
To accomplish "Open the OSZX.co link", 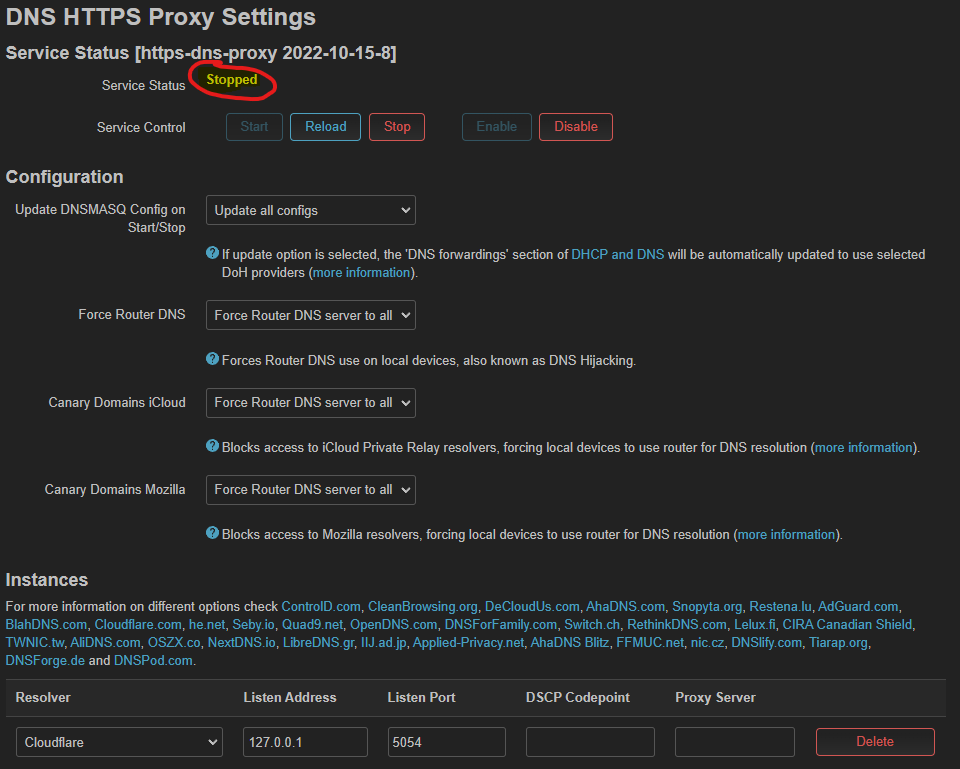I will point(174,643).
